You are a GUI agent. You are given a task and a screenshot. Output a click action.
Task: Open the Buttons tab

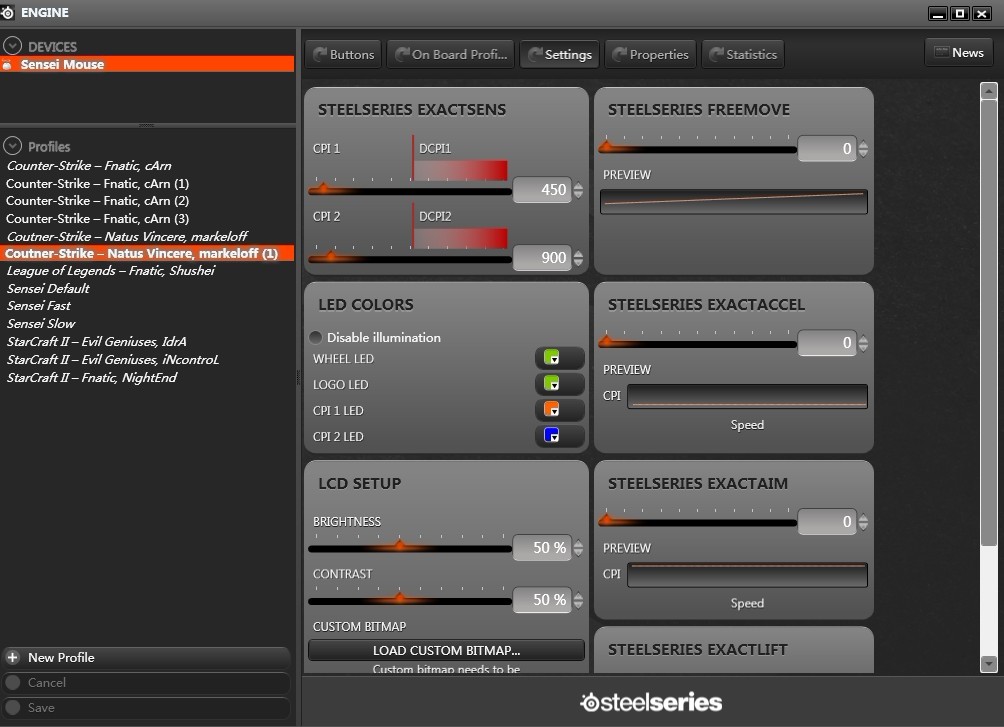pos(344,54)
